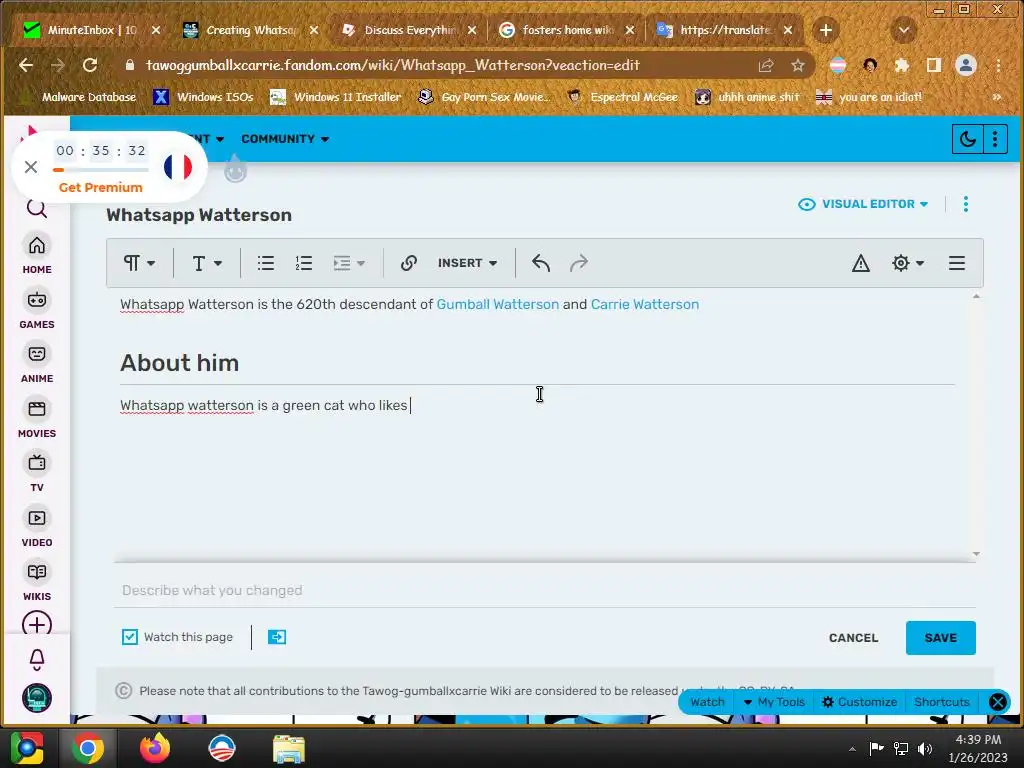This screenshot has width=1024, height=768.
Task: Open the TV section
Action: point(37,473)
